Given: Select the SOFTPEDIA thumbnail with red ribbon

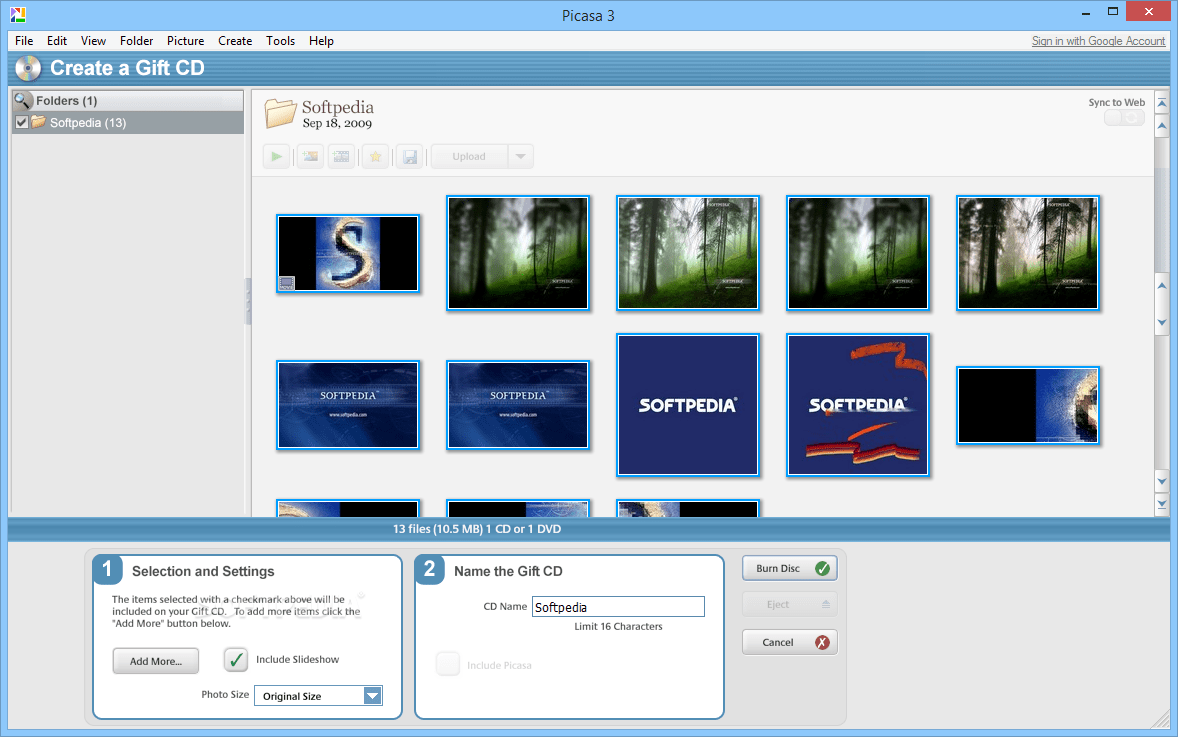Looking at the screenshot, I should click(857, 405).
